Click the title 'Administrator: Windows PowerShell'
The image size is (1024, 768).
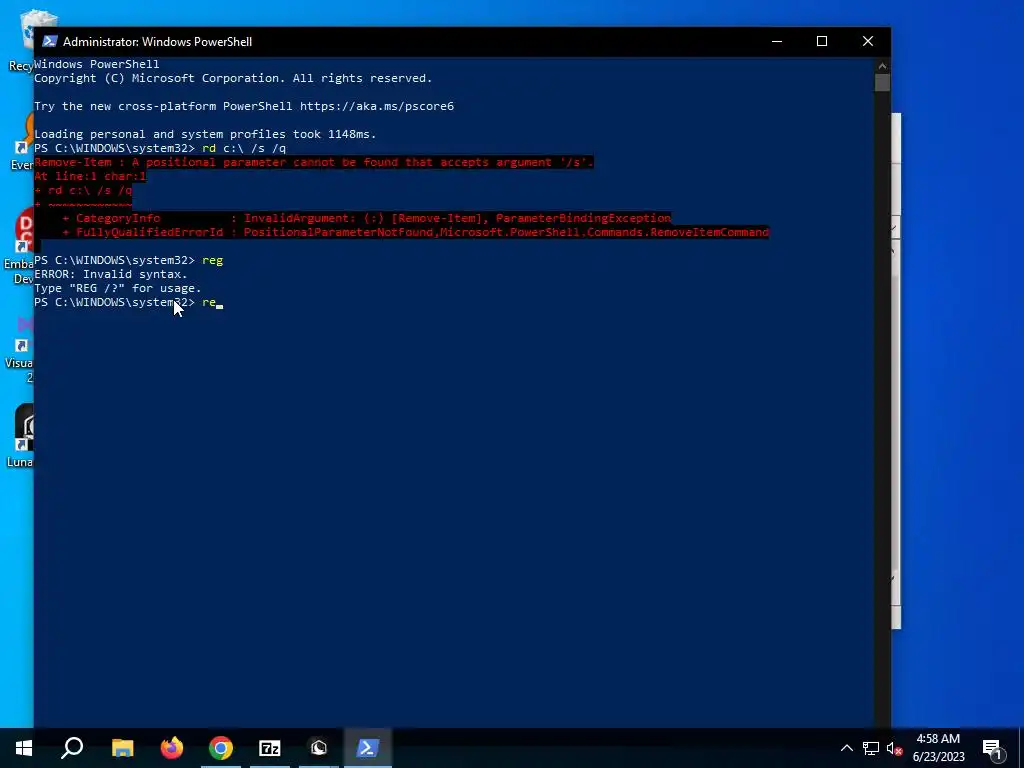(157, 42)
